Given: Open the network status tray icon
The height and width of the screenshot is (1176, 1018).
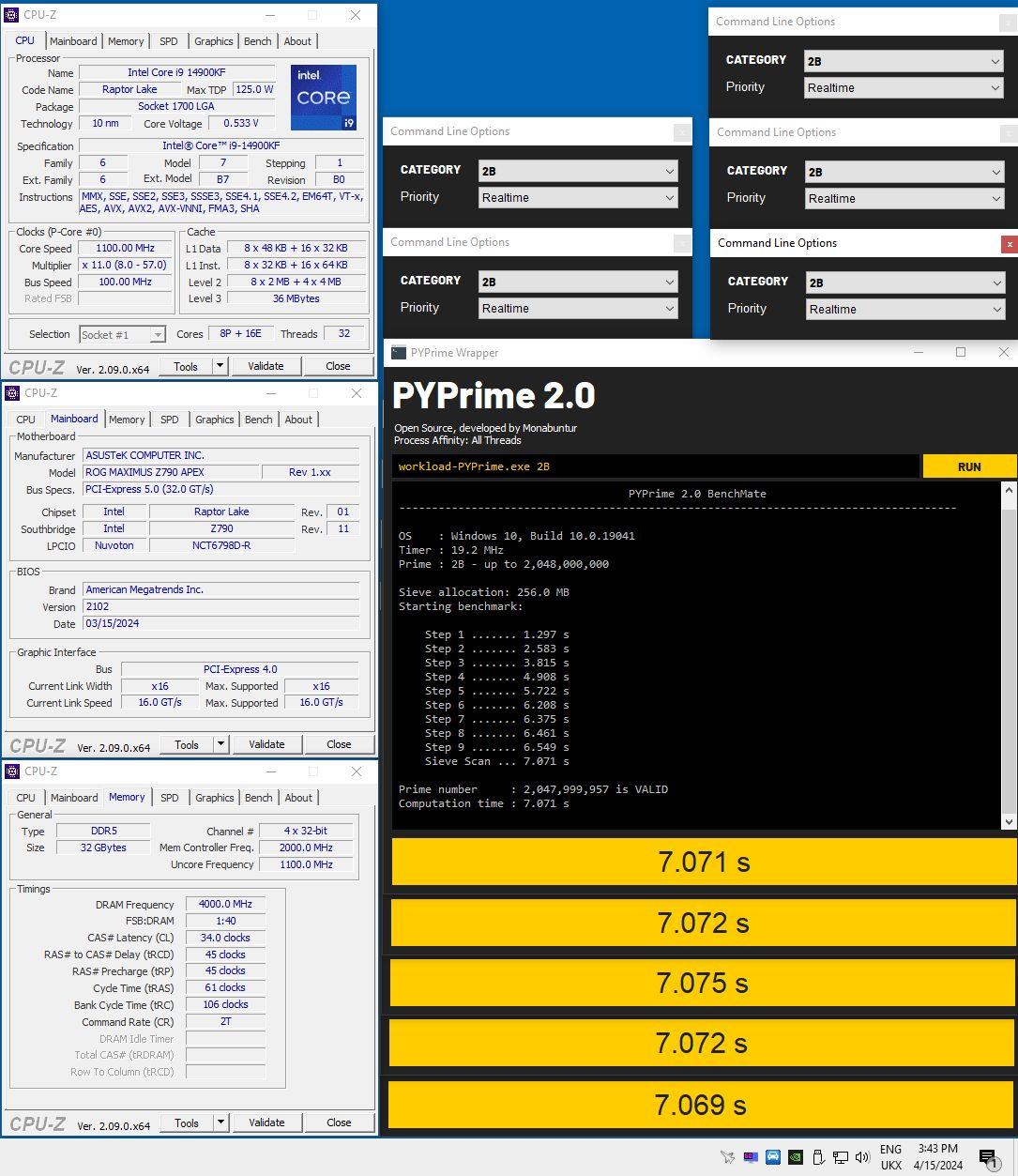Looking at the screenshot, I should pos(840,1157).
